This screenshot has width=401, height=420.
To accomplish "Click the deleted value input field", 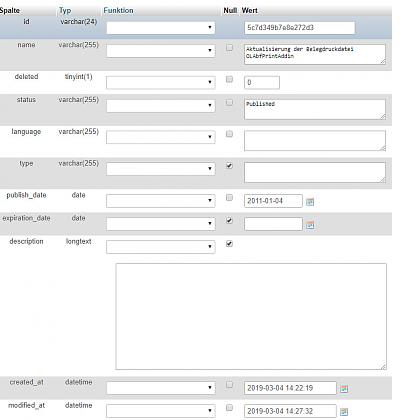I will pyautogui.click(x=262, y=82).
